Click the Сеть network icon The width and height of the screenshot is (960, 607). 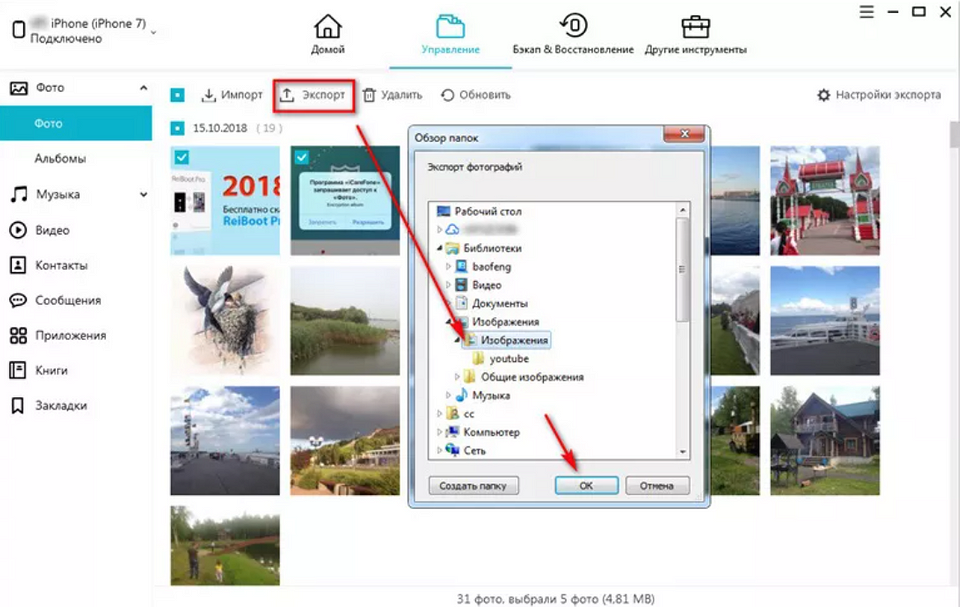pos(452,450)
